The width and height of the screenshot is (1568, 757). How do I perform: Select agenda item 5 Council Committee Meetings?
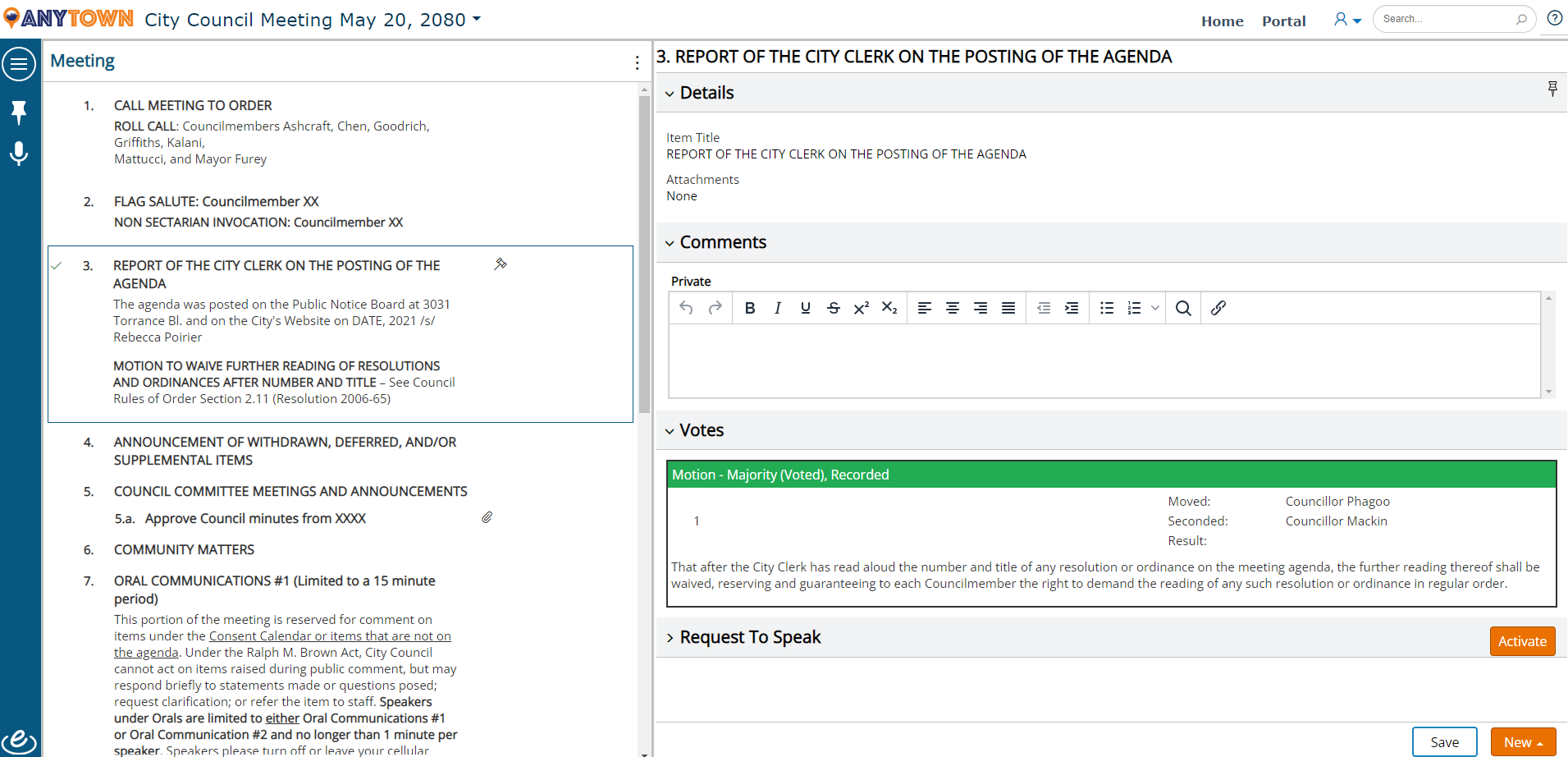290,491
